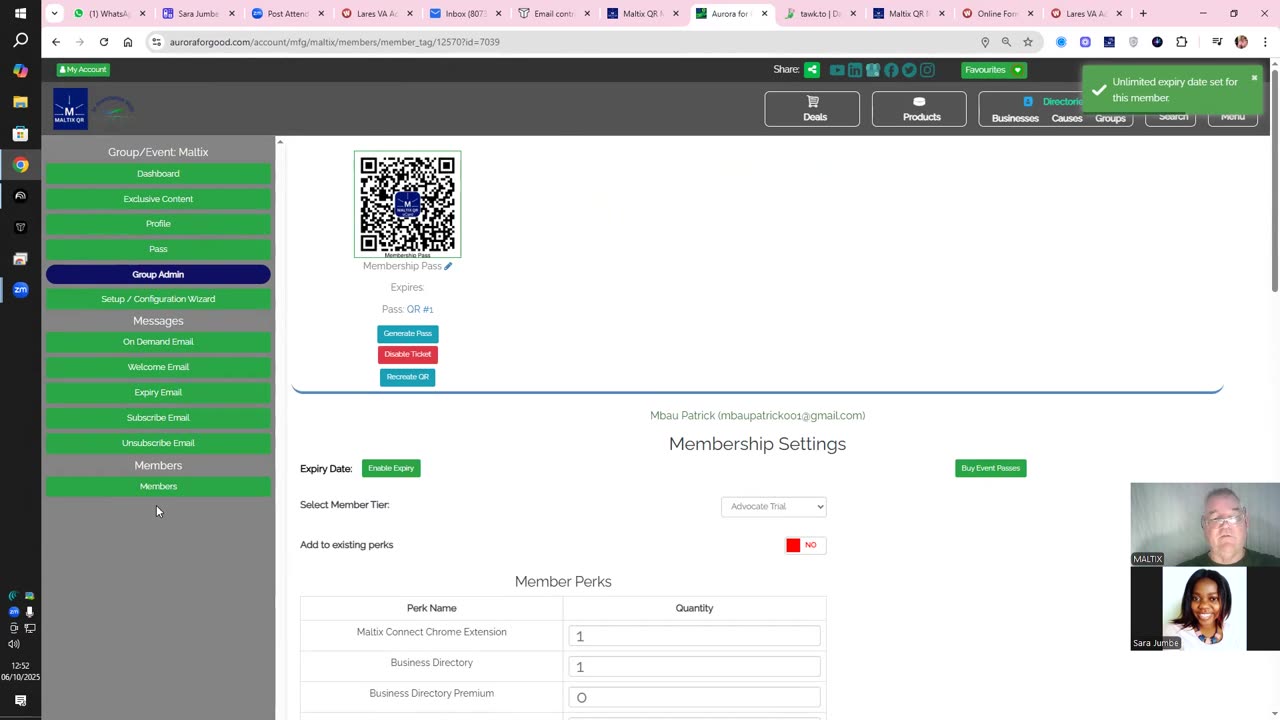
Task: Click the Generate Pass button
Action: [408, 333]
